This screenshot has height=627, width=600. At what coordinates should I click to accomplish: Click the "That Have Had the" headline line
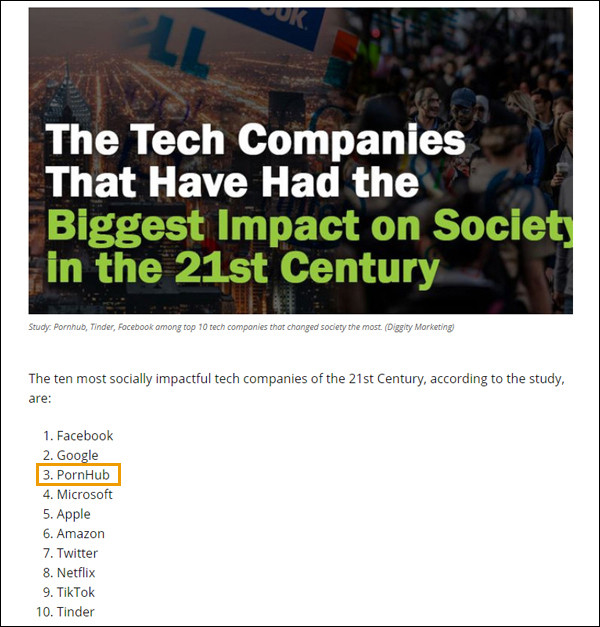click(x=232, y=182)
